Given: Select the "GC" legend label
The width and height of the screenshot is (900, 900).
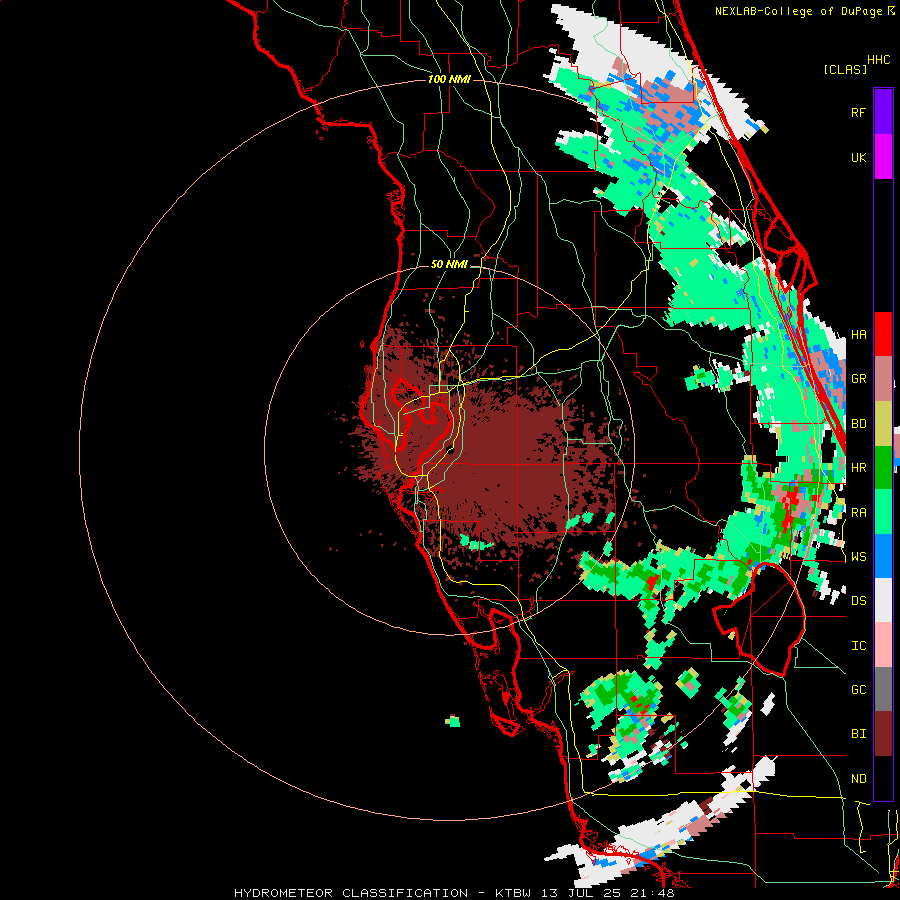Looking at the screenshot, I should (858, 690).
